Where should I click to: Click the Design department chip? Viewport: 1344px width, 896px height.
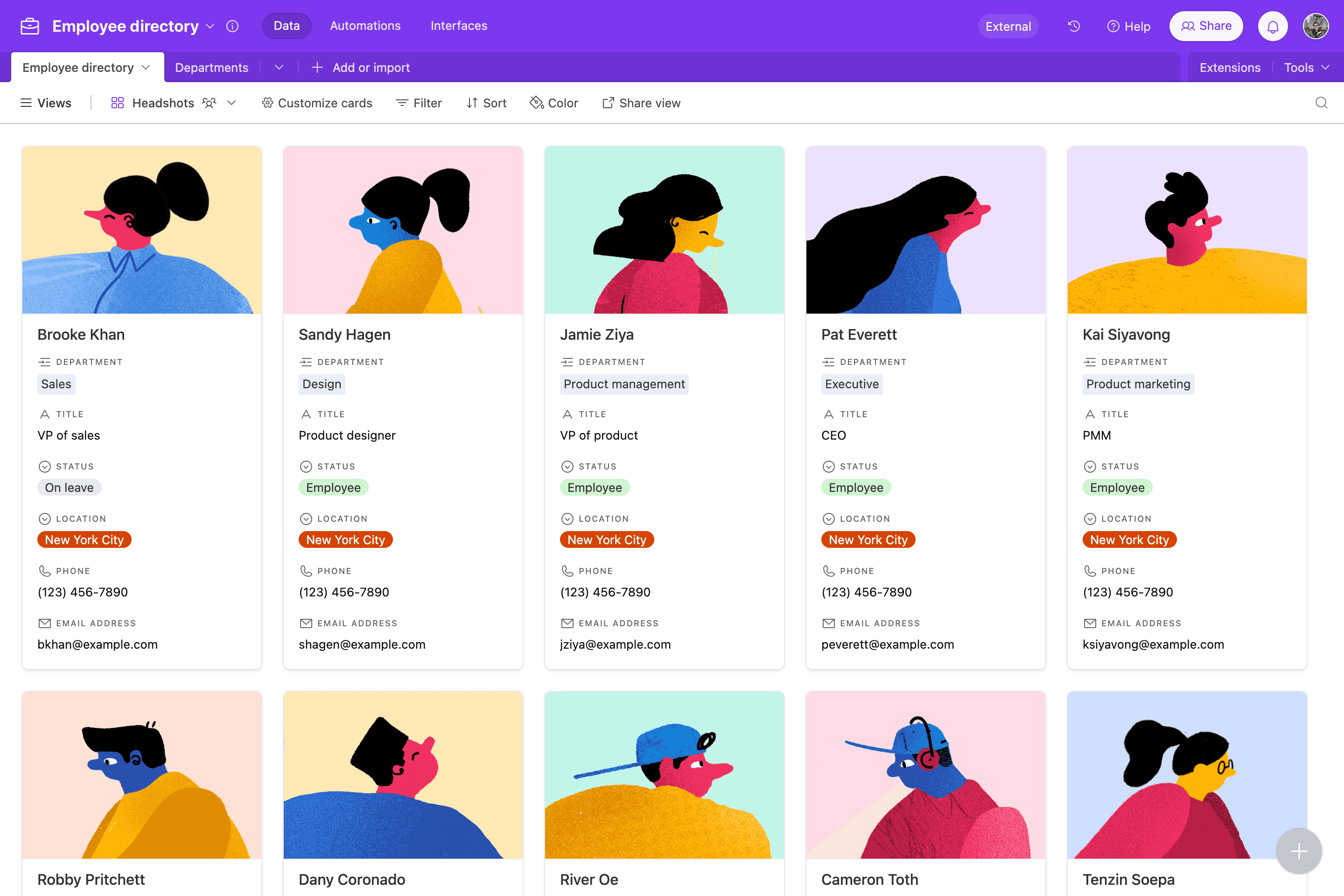click(x=322, y=384)
